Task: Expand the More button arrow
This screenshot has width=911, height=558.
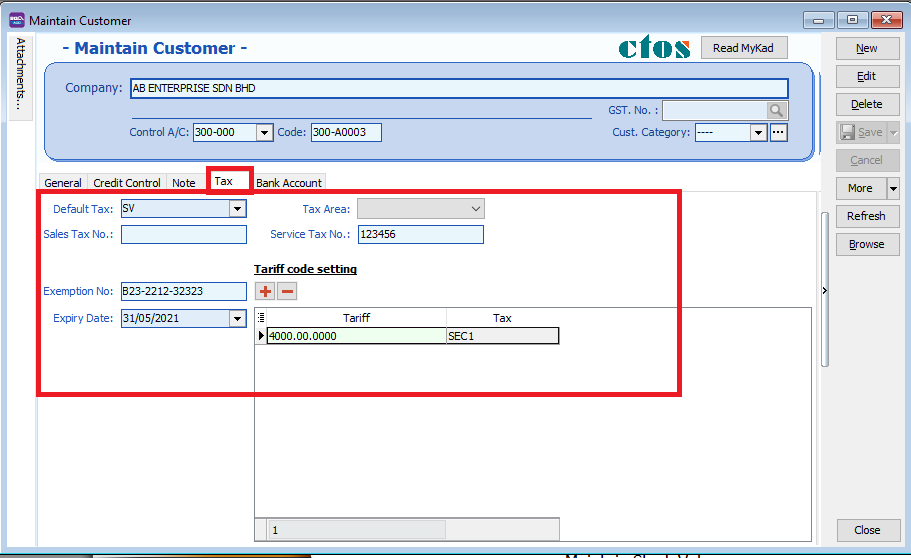Action: 893,188
